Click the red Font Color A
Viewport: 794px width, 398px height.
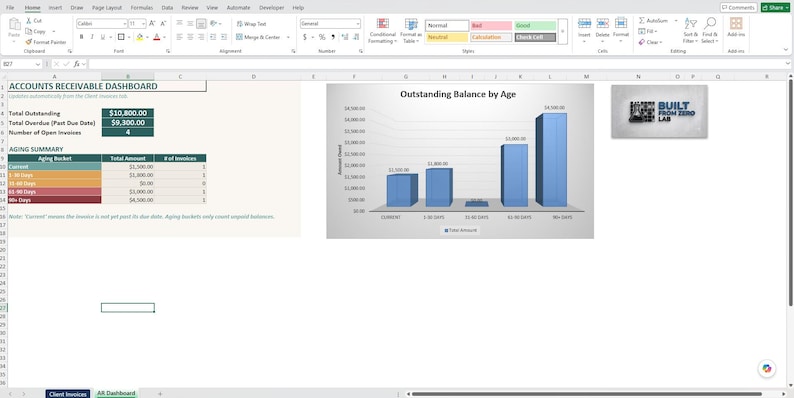tap(156, 37)
